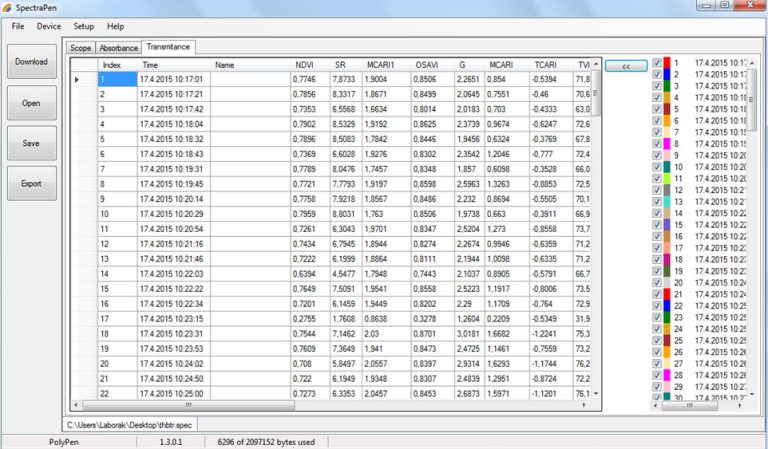The width and height of the screenshot is (768, 449).
Task: Switch to the Absorbance tab
Action: point(119,47)
